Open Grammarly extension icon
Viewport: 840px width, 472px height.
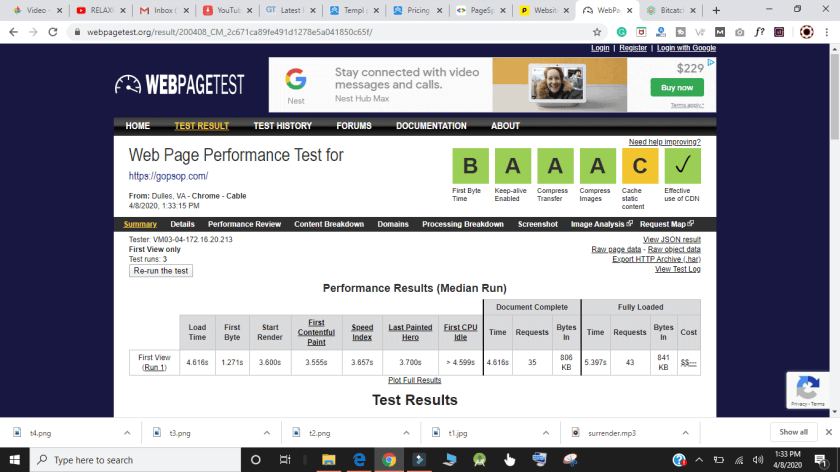[x=621, y=32]
